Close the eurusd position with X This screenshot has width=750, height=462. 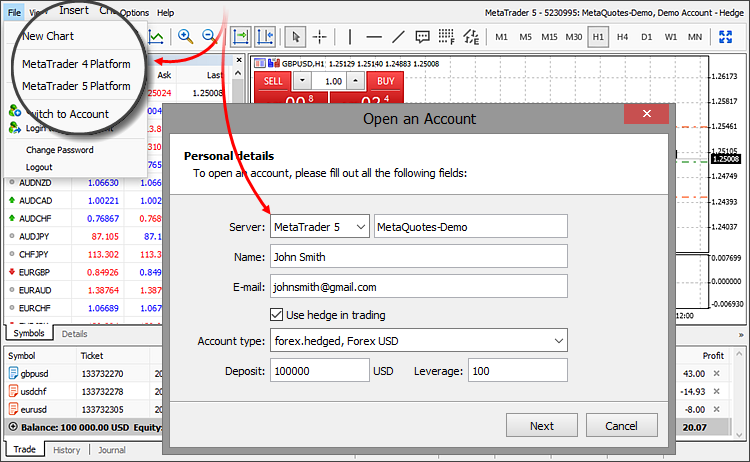tap(717, 409)
